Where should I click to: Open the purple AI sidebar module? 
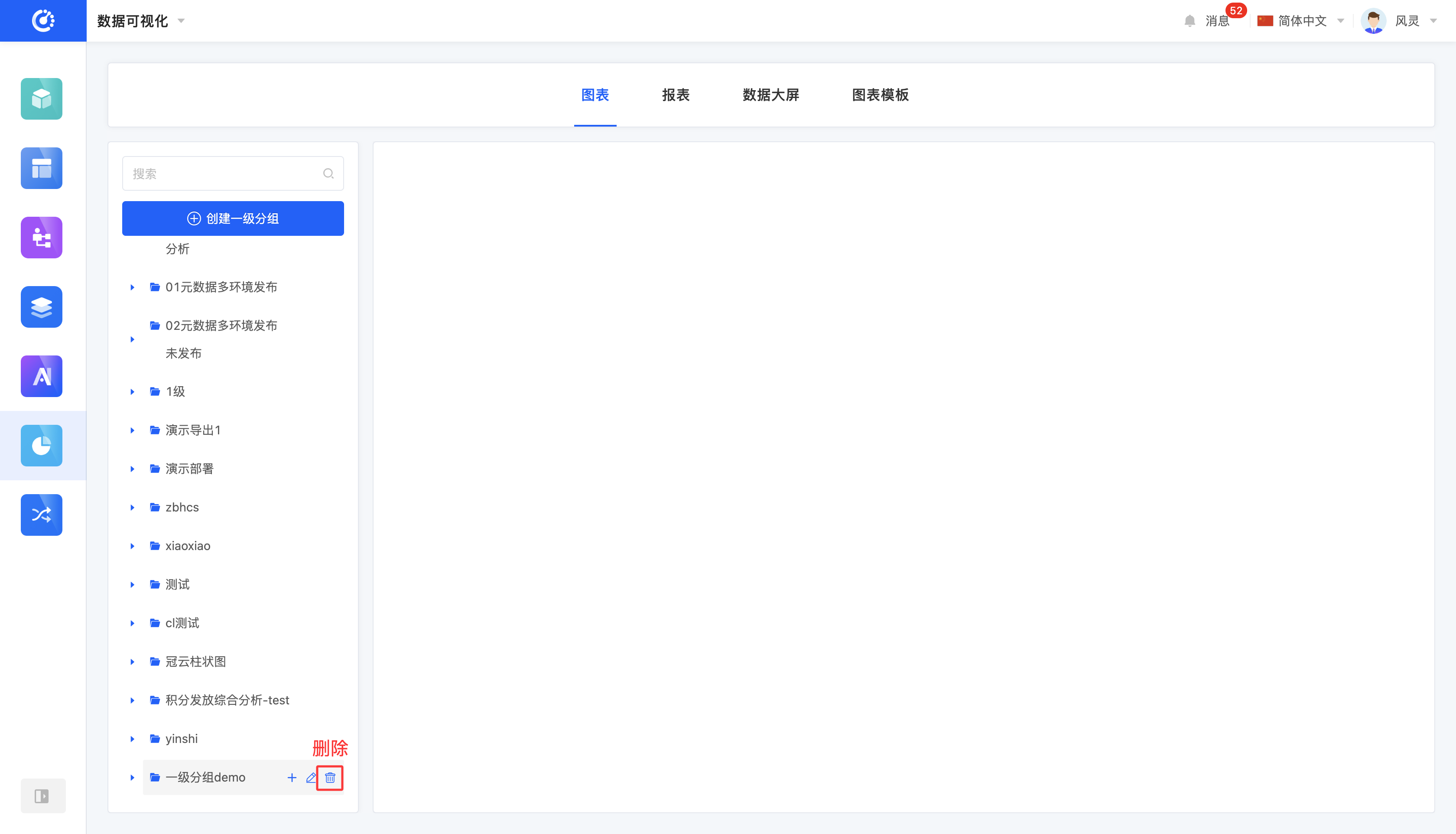point(42,376)
